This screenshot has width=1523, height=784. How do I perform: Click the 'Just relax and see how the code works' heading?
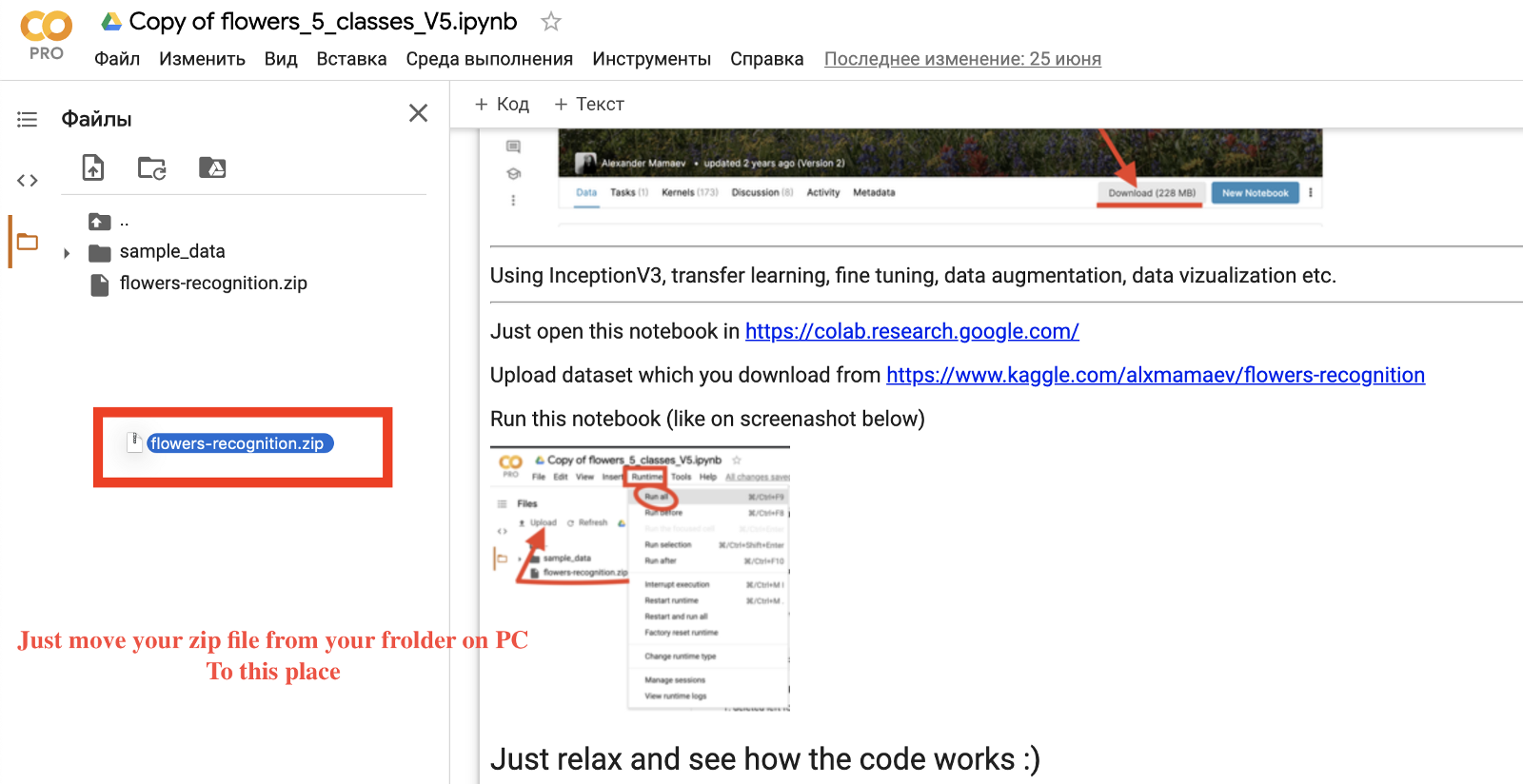[765, 759]
